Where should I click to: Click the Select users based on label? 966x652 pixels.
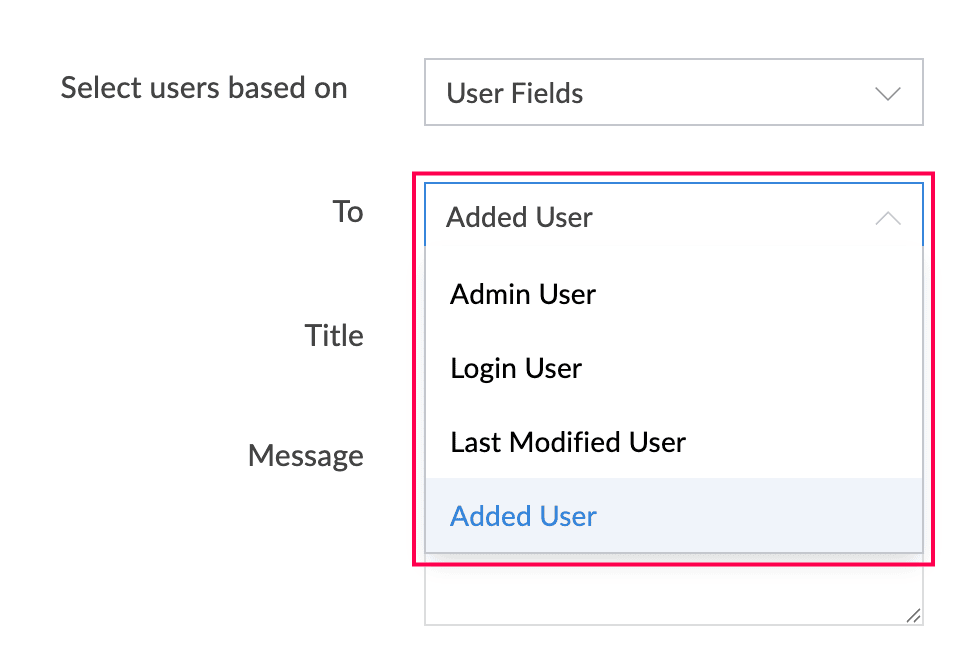[204, 88]
